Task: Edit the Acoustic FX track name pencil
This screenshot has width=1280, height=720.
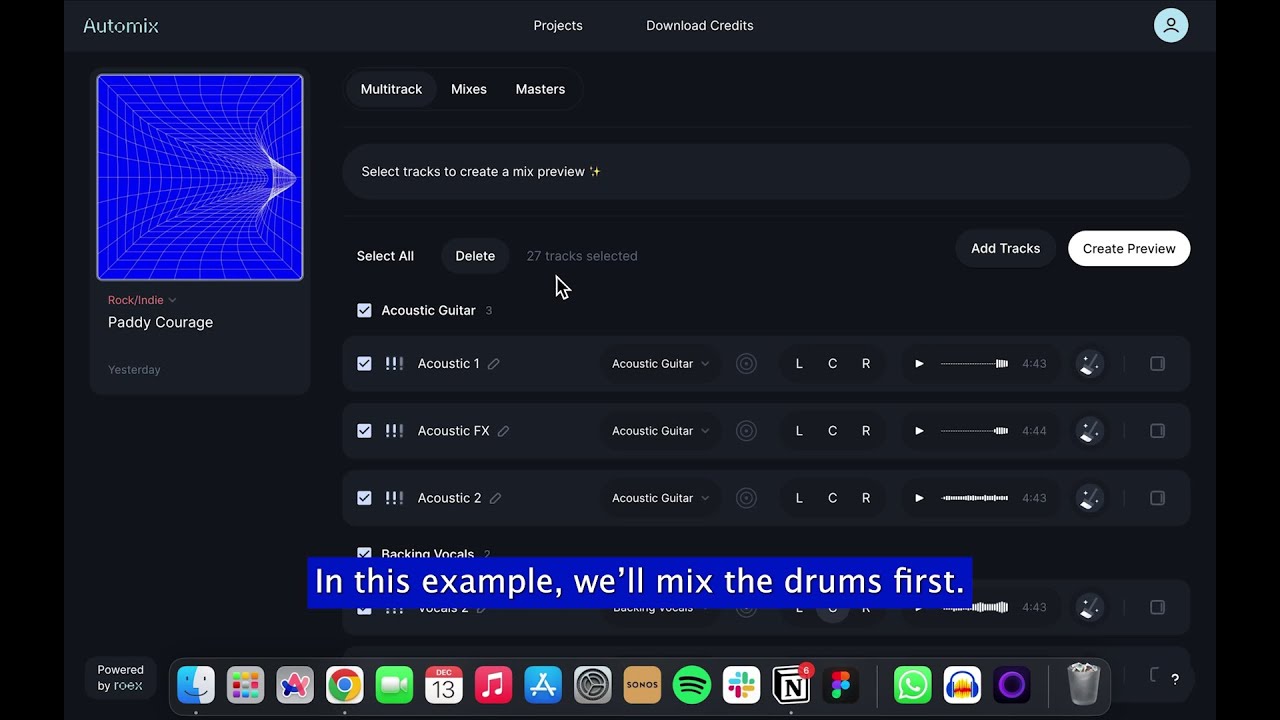Action: (504, 431)
